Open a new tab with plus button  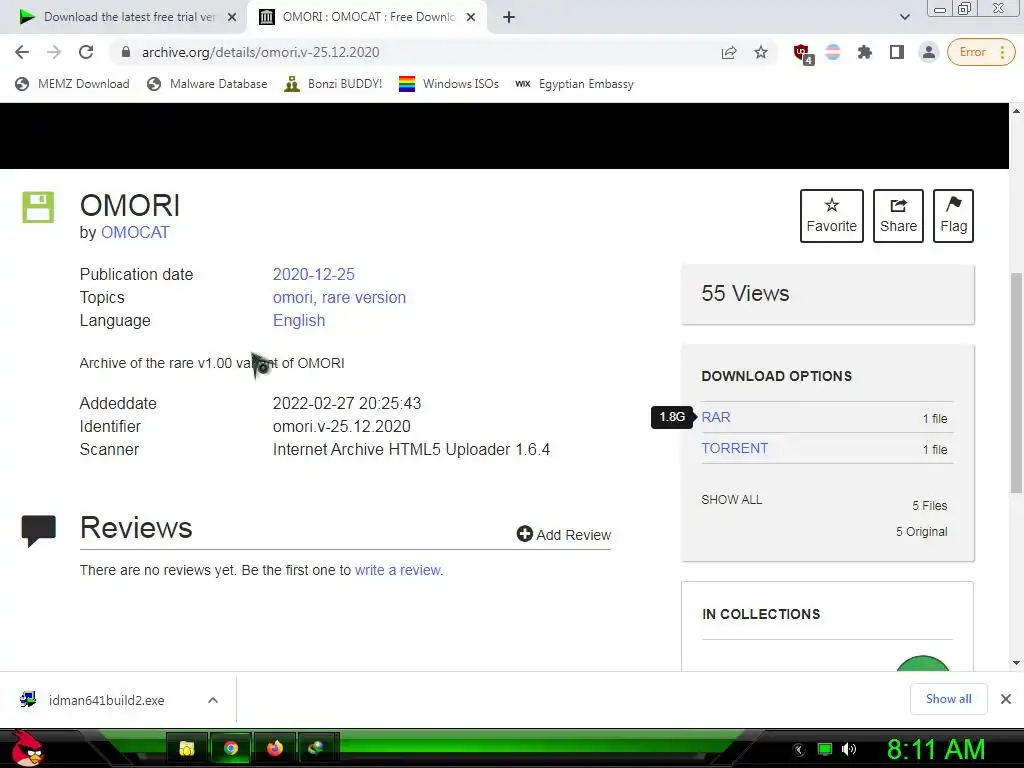(x=509, y=17)
